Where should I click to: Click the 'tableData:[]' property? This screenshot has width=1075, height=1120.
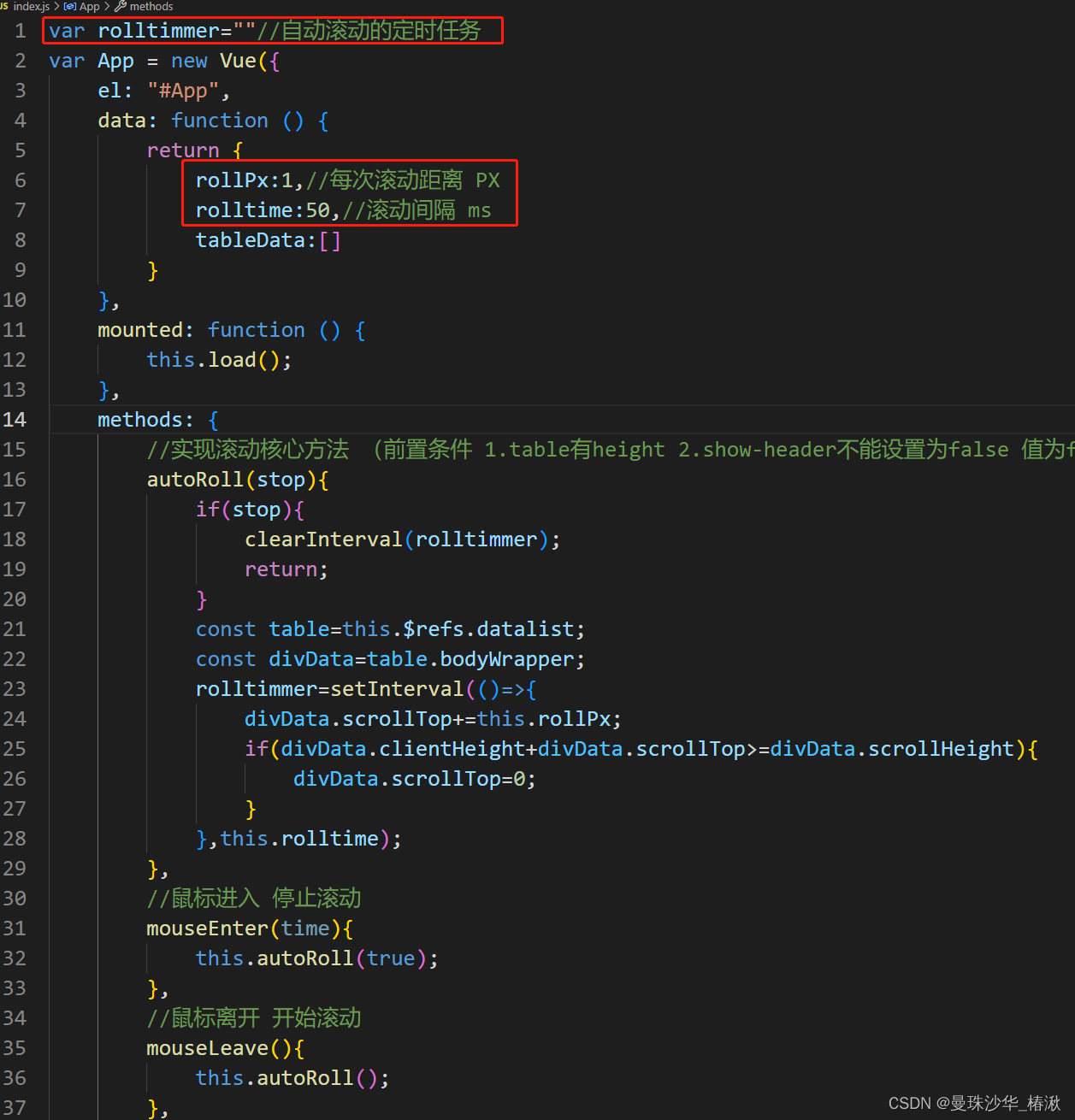click(269, 240)
